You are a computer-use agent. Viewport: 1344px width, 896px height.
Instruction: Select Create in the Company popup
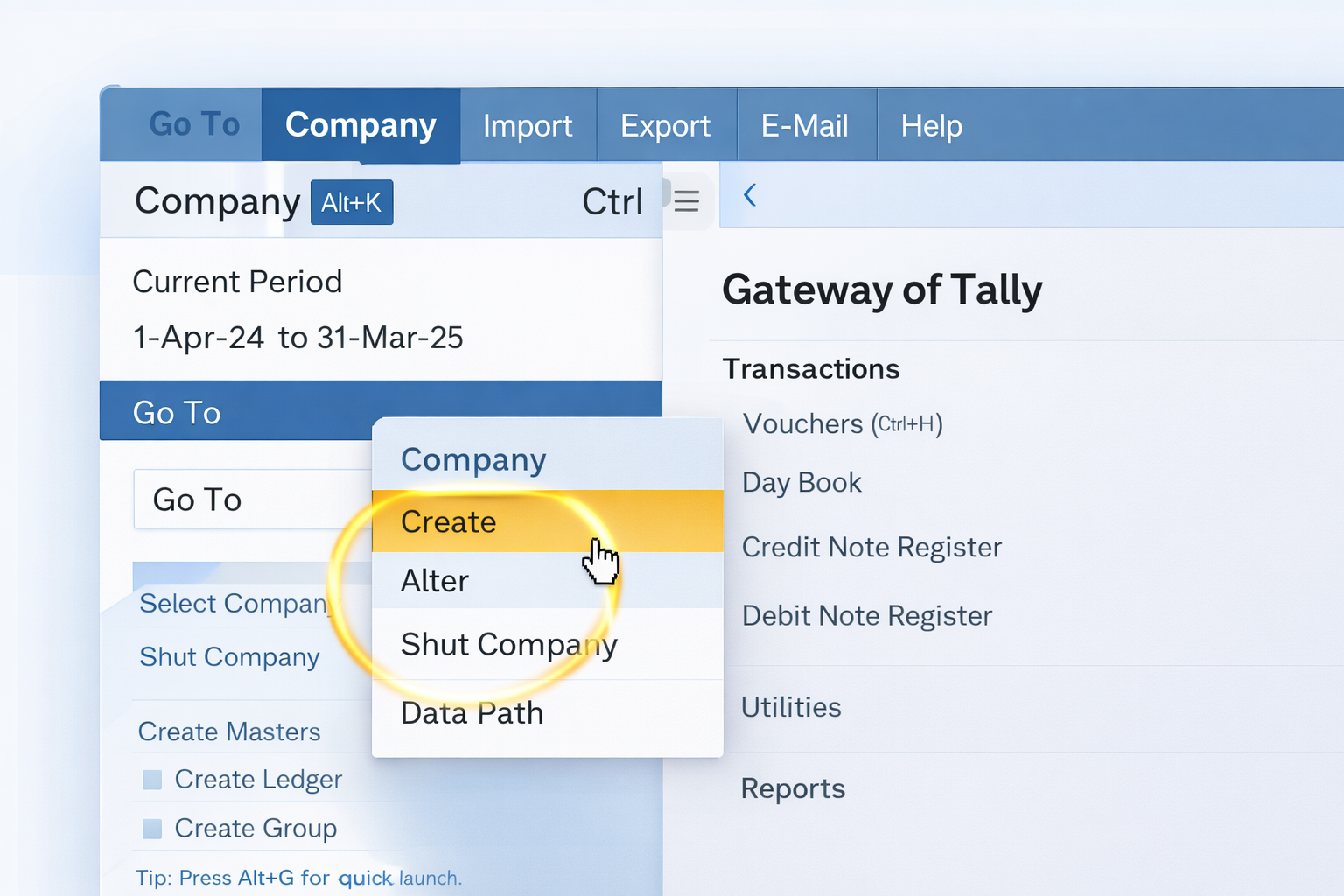(x=449, y=521)
